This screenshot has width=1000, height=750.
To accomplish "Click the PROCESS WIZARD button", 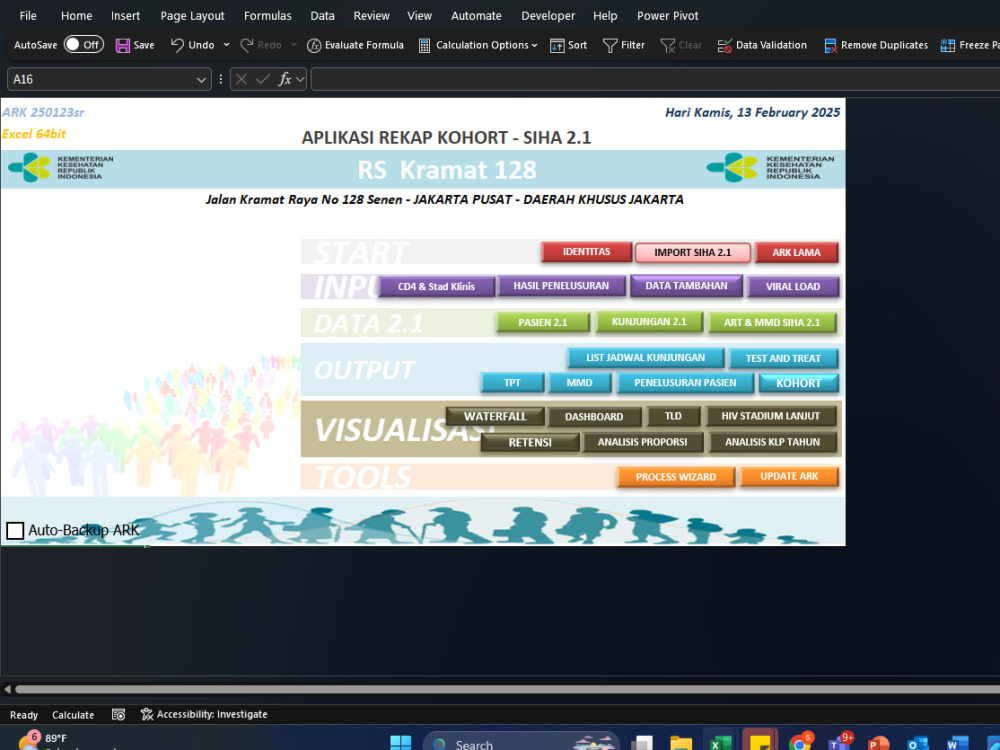I will pyautogui.click(x=675, y=477).
